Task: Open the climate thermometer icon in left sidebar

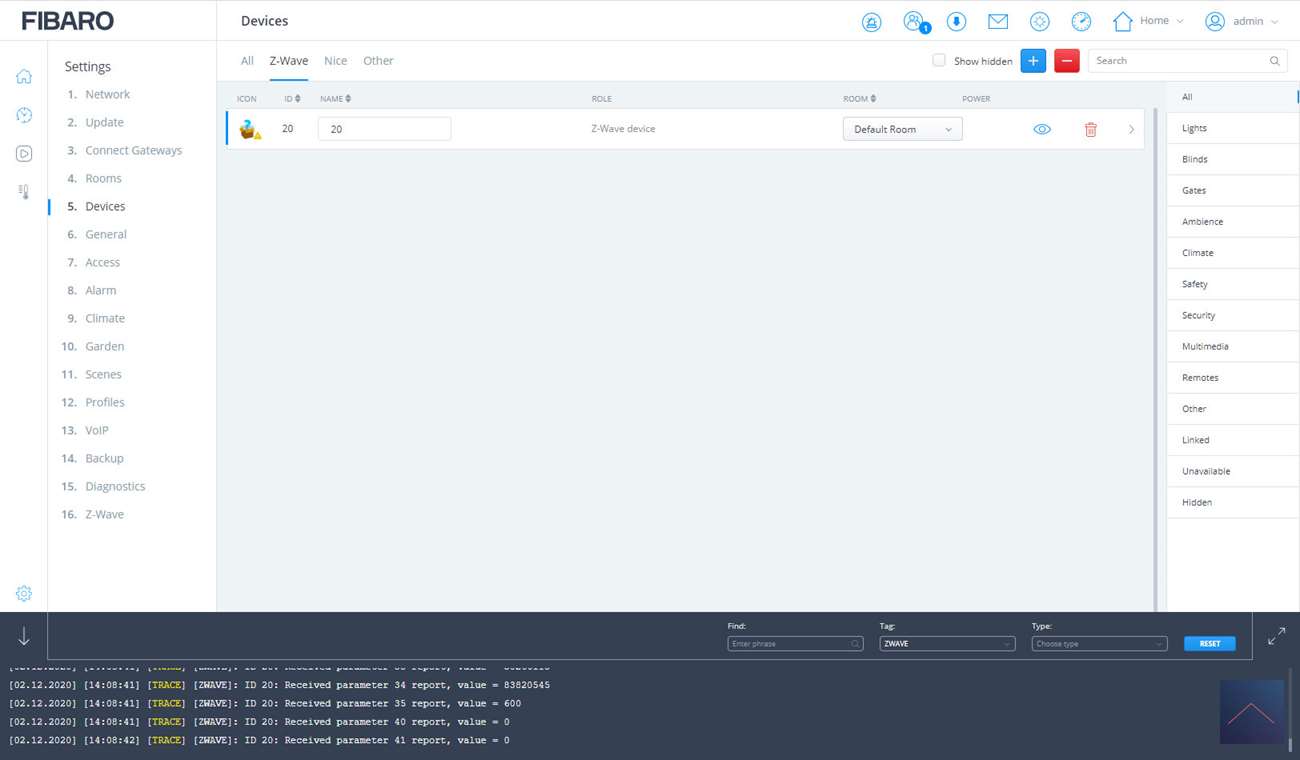Action: coord(24,191)
